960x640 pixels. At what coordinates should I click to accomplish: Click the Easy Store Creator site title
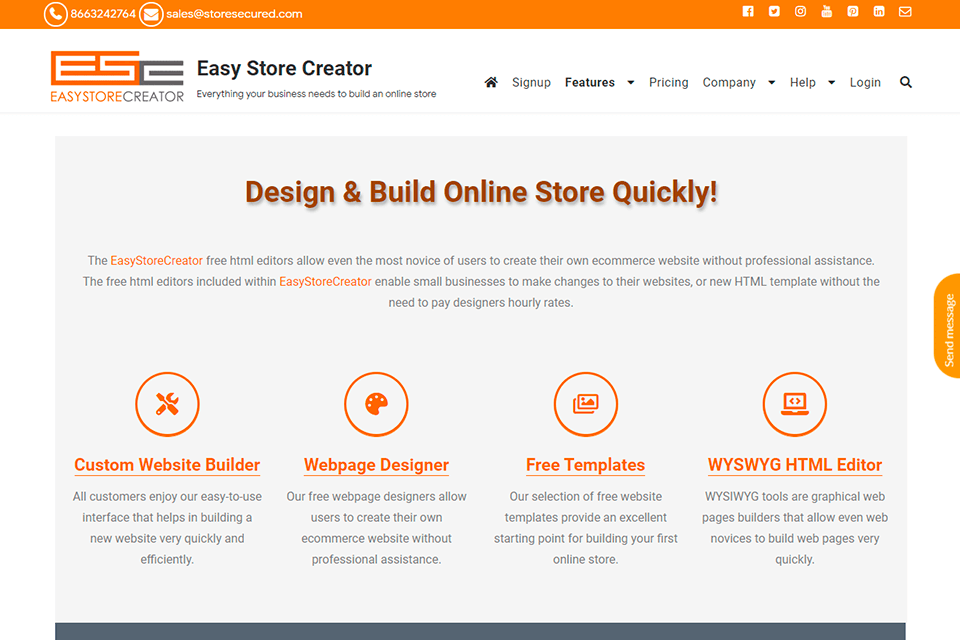(284, 68)
